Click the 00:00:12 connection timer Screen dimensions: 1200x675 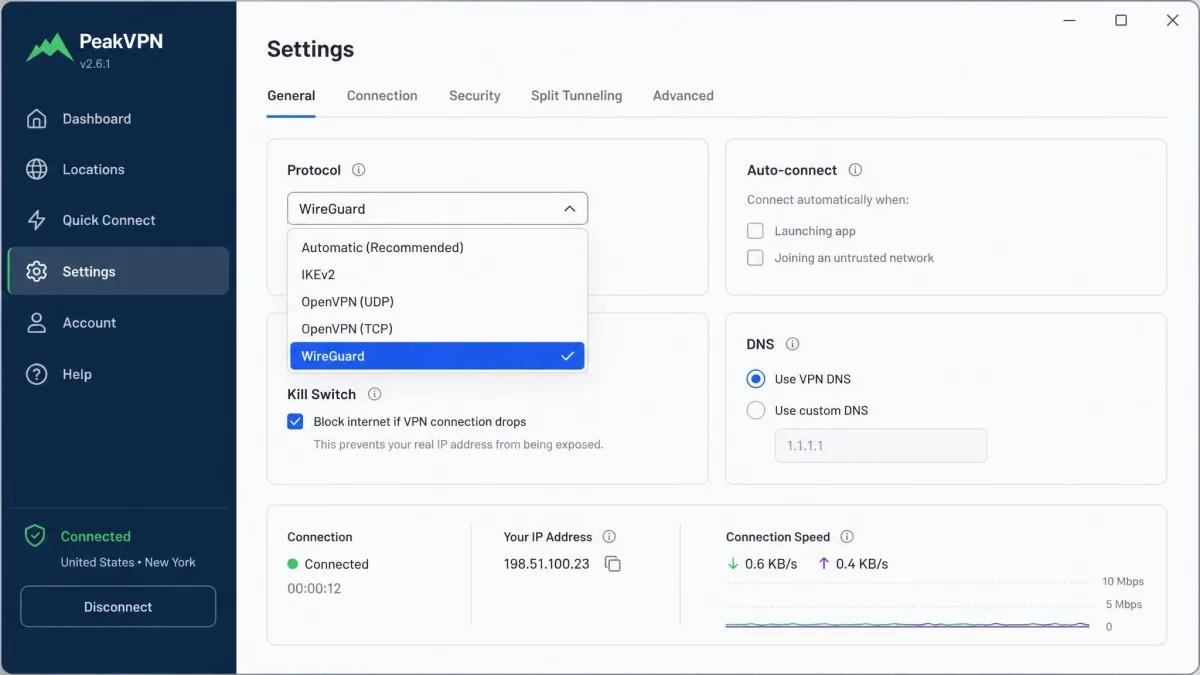tap(314, 589)
